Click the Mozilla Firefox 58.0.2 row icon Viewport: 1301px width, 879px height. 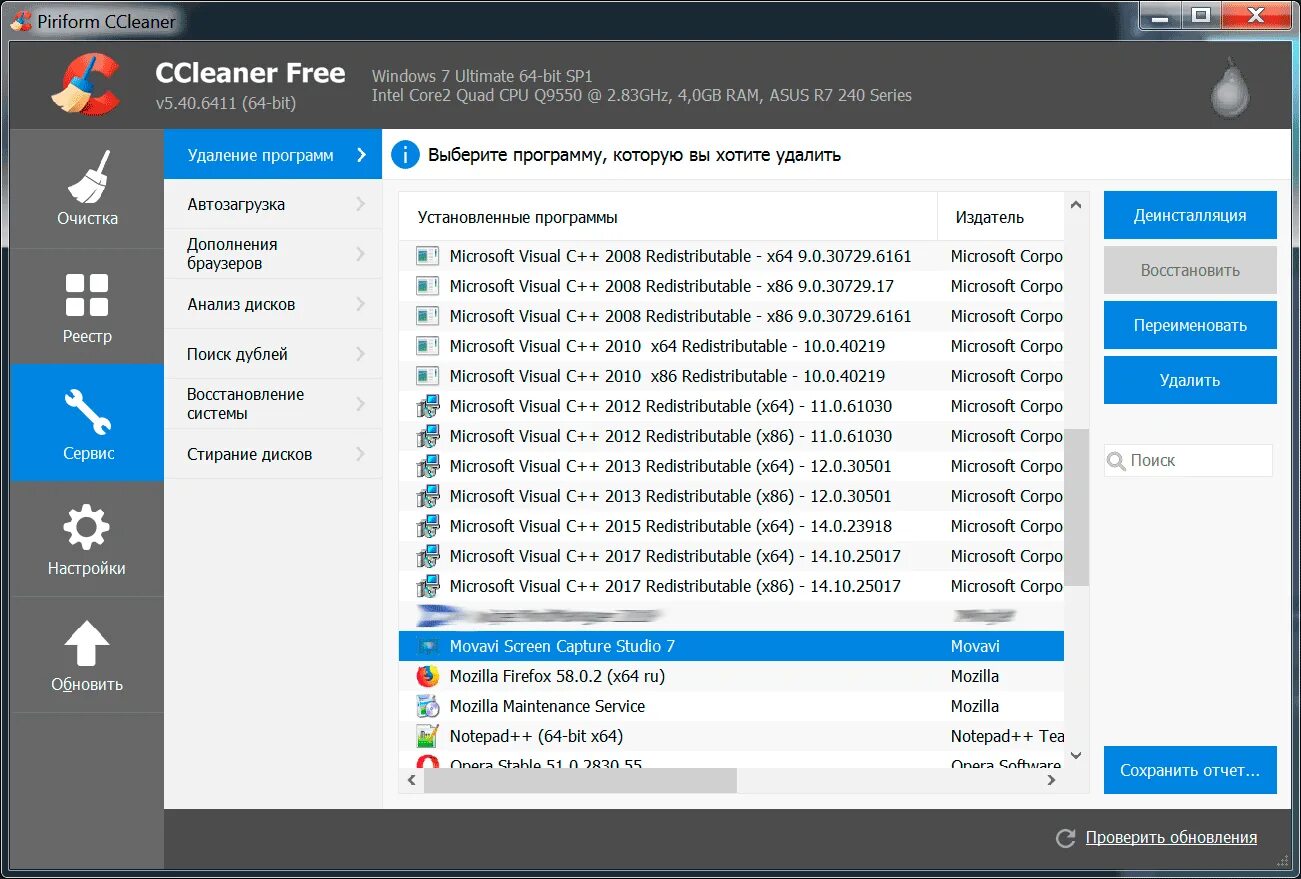coord(428,676)
